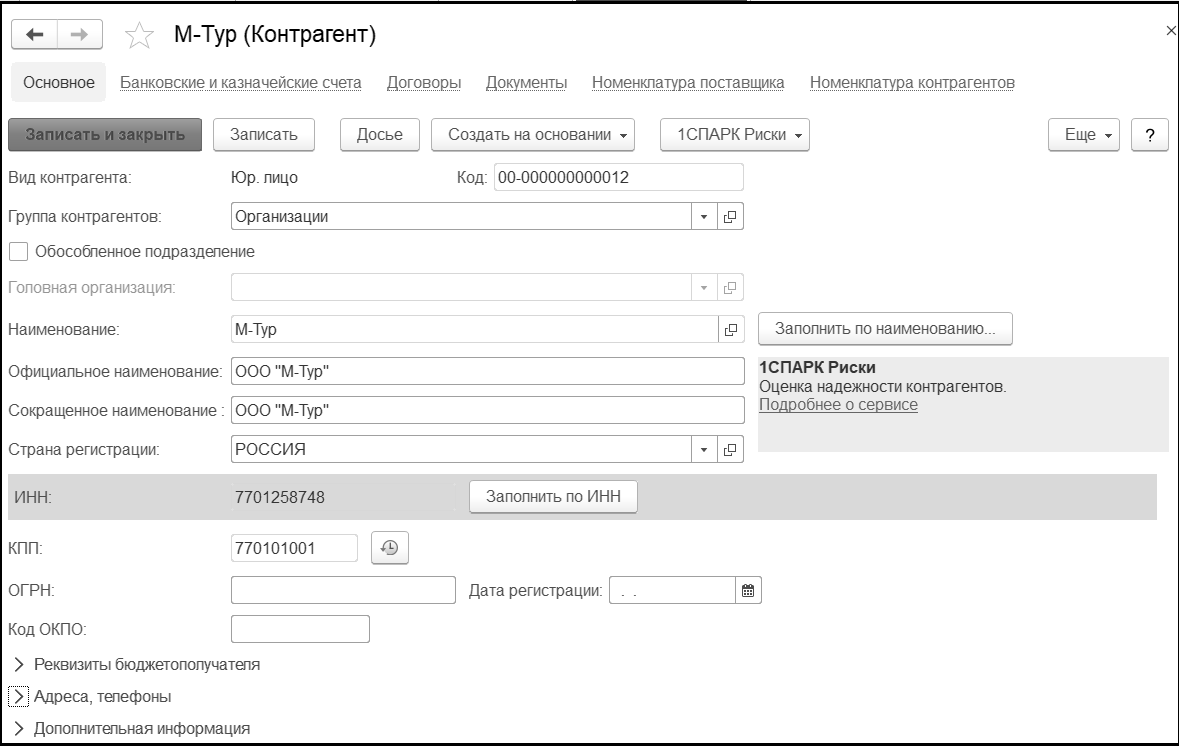Enable Обособленное подразделение checkbox

click(x=18, y=252)
